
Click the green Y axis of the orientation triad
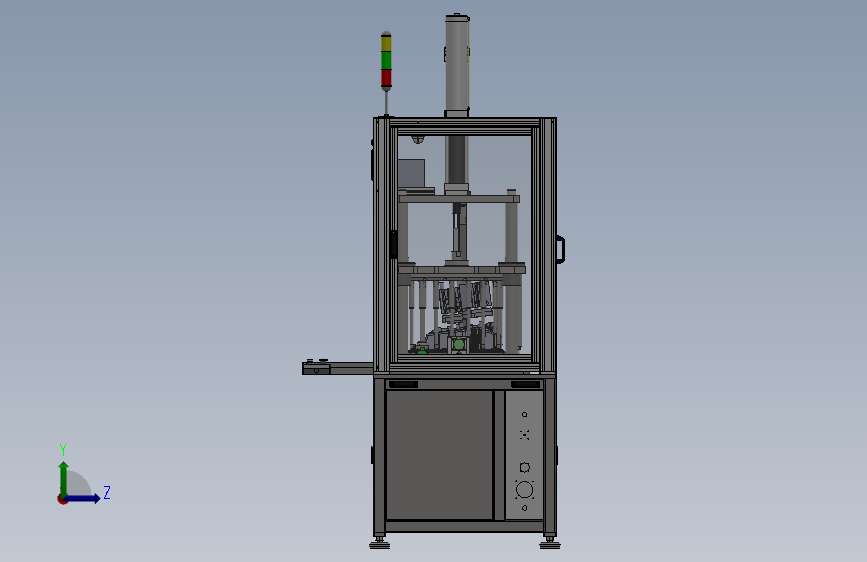coord(64,478)
